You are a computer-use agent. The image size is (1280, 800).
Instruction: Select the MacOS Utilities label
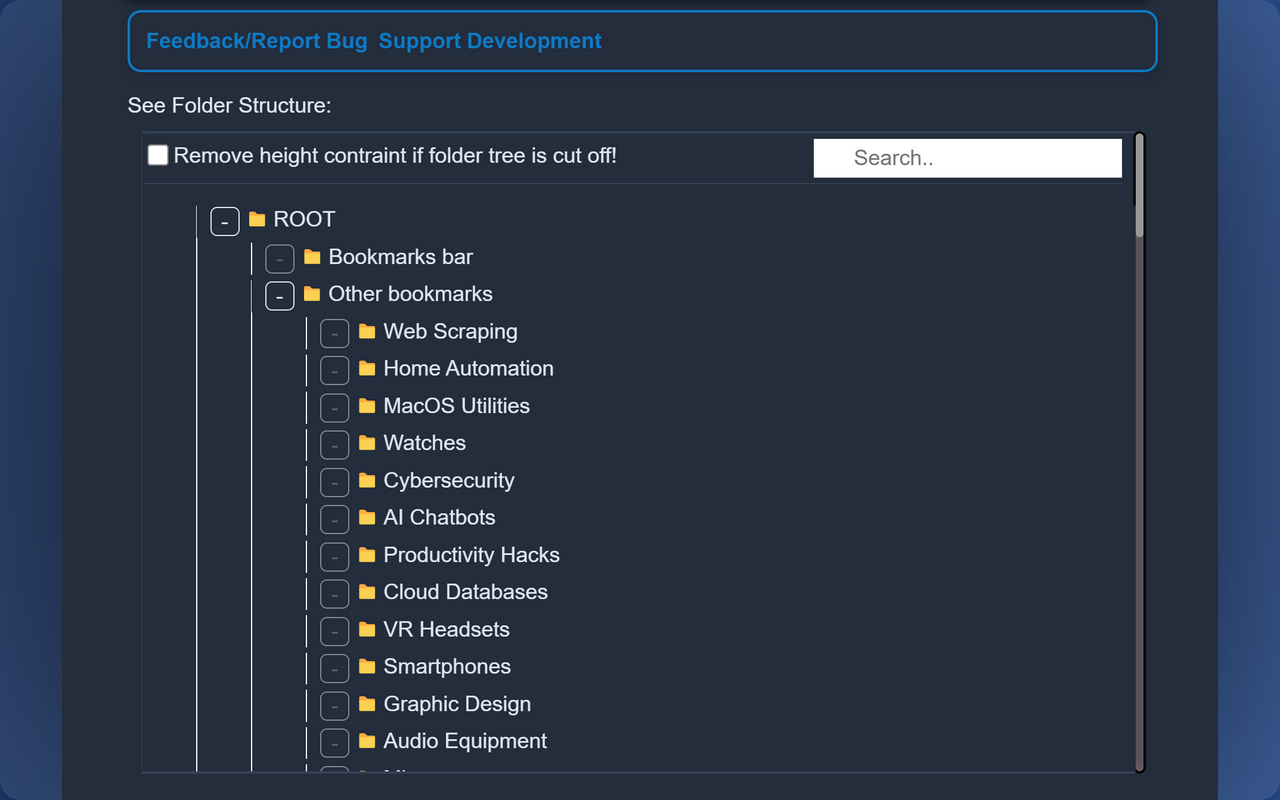coord(457,406)
